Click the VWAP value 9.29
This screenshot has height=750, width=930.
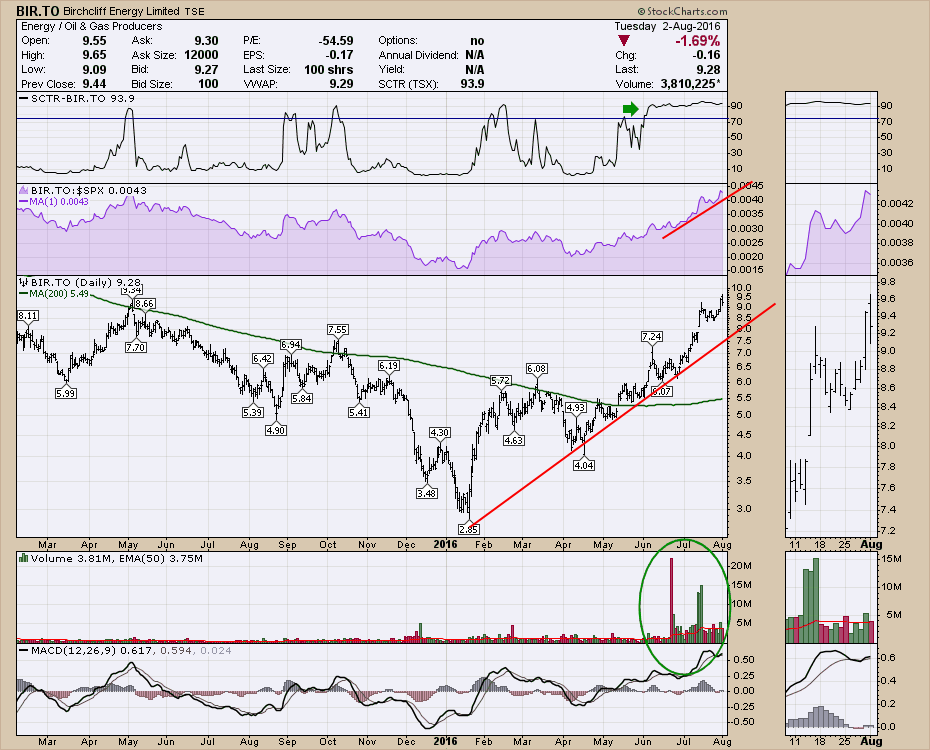pyautogui.click(x=342, y=84)
